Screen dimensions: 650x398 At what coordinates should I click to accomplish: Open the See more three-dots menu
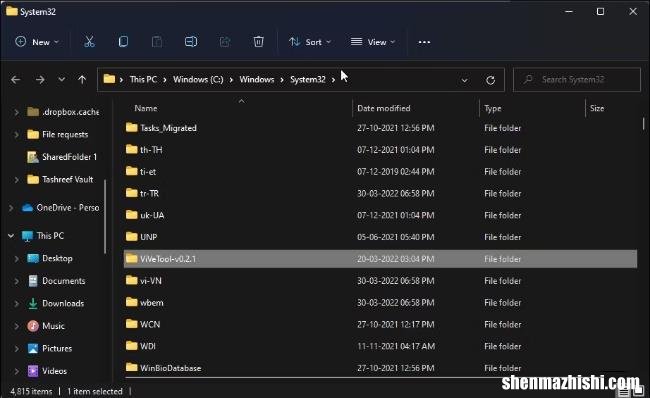tap(424, 42)
